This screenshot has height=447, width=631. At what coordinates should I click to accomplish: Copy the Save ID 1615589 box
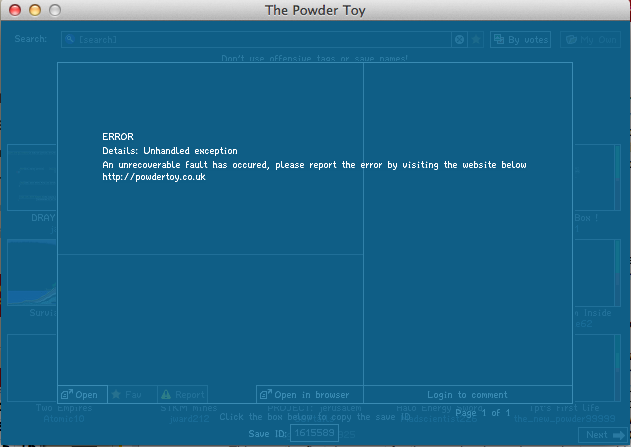314,433
